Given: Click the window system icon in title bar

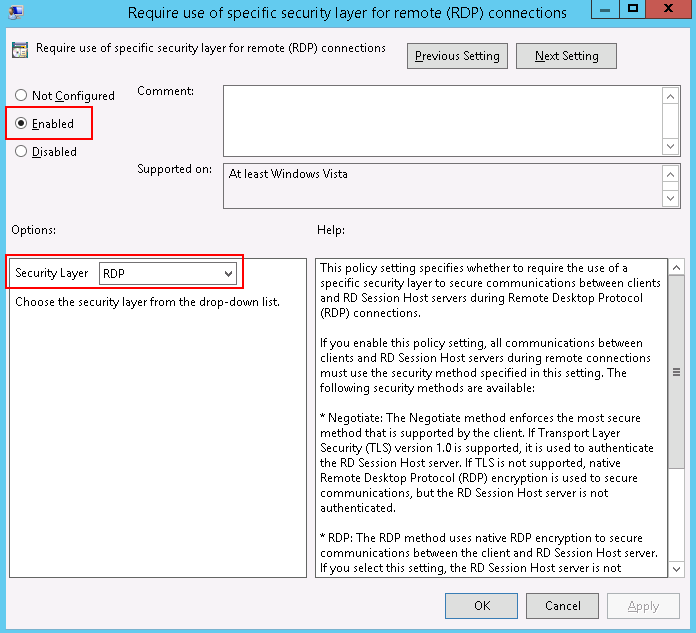Looking at the screenshot, I should coord(16,12).
